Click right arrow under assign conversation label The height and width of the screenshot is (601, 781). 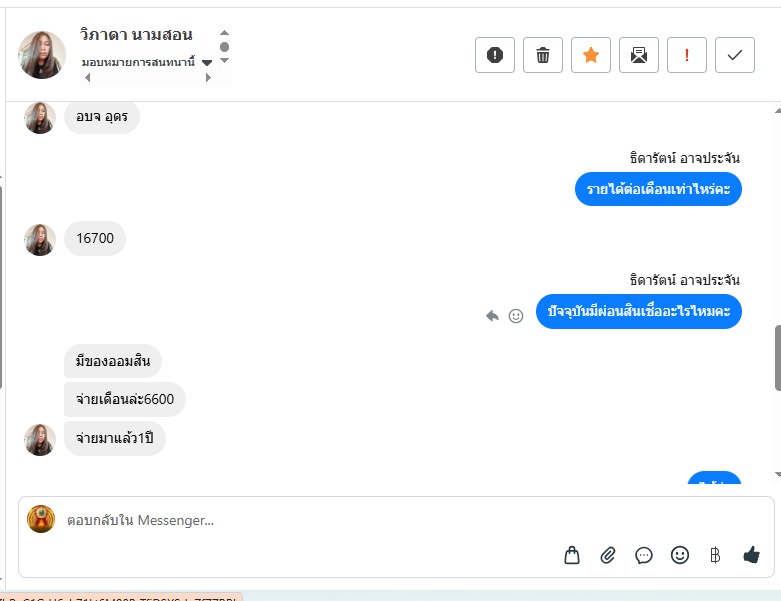pos(208,78)
